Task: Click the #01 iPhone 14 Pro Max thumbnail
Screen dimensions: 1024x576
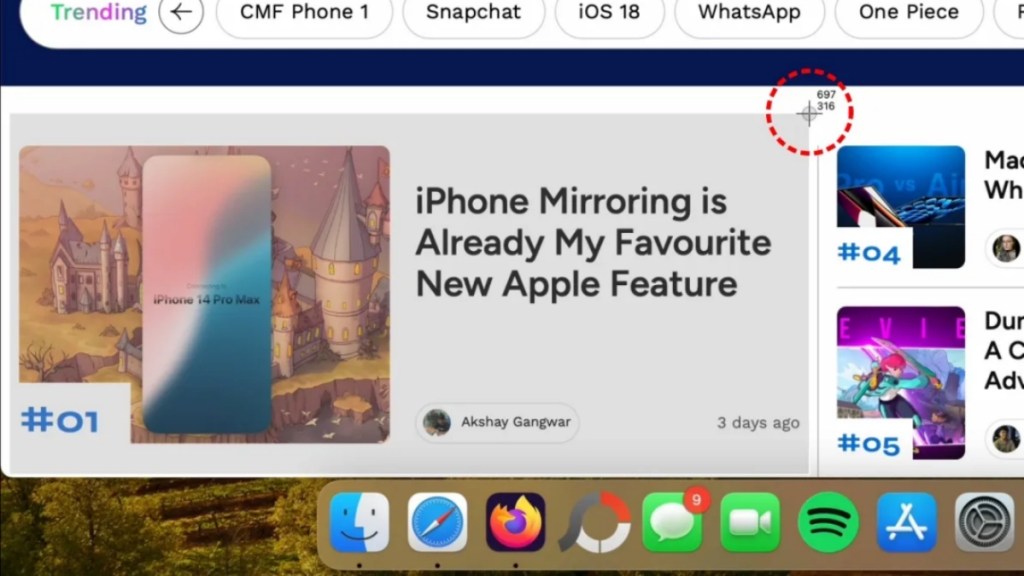Action: (x=205, y=294)
